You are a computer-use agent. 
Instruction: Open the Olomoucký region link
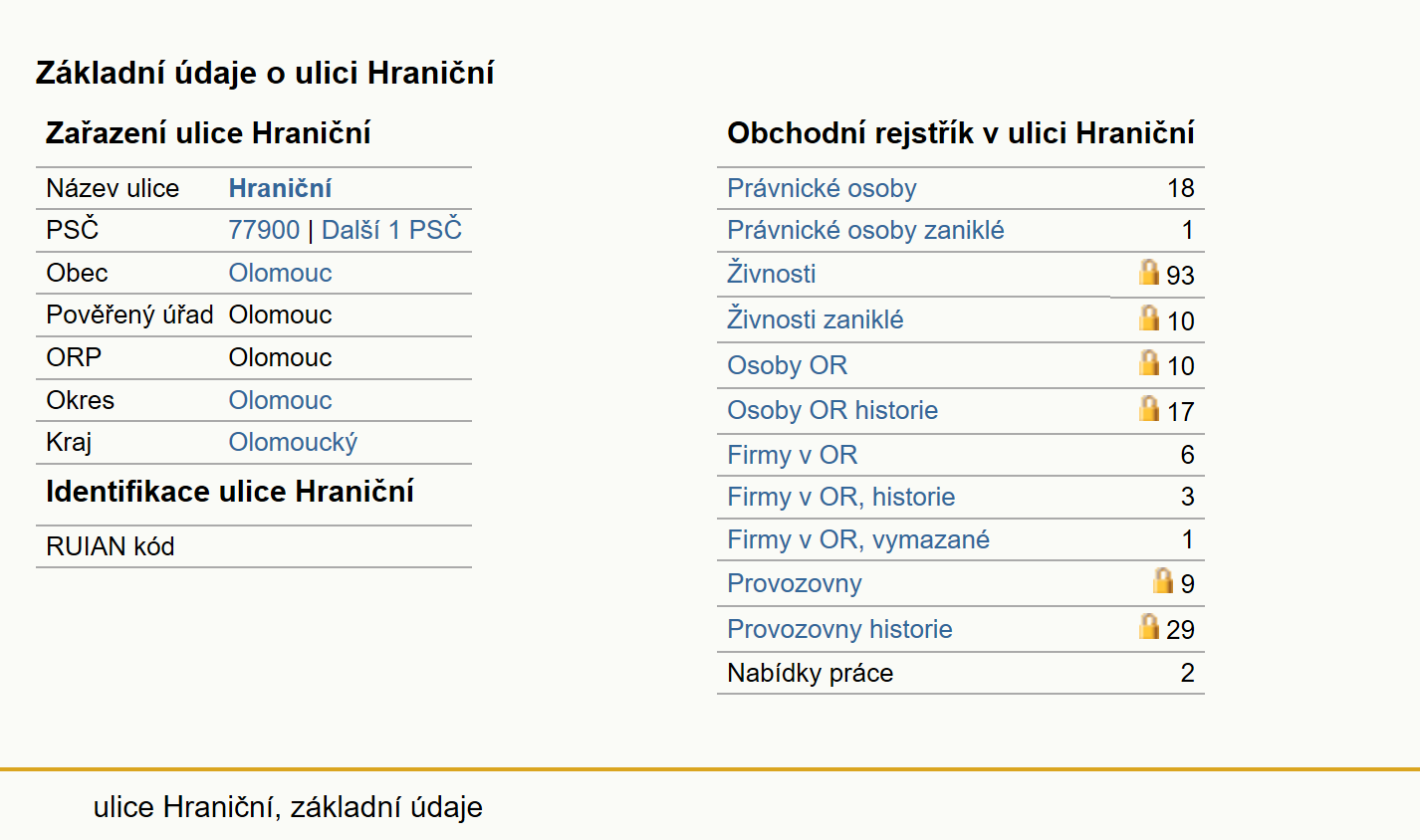[293, 442]
